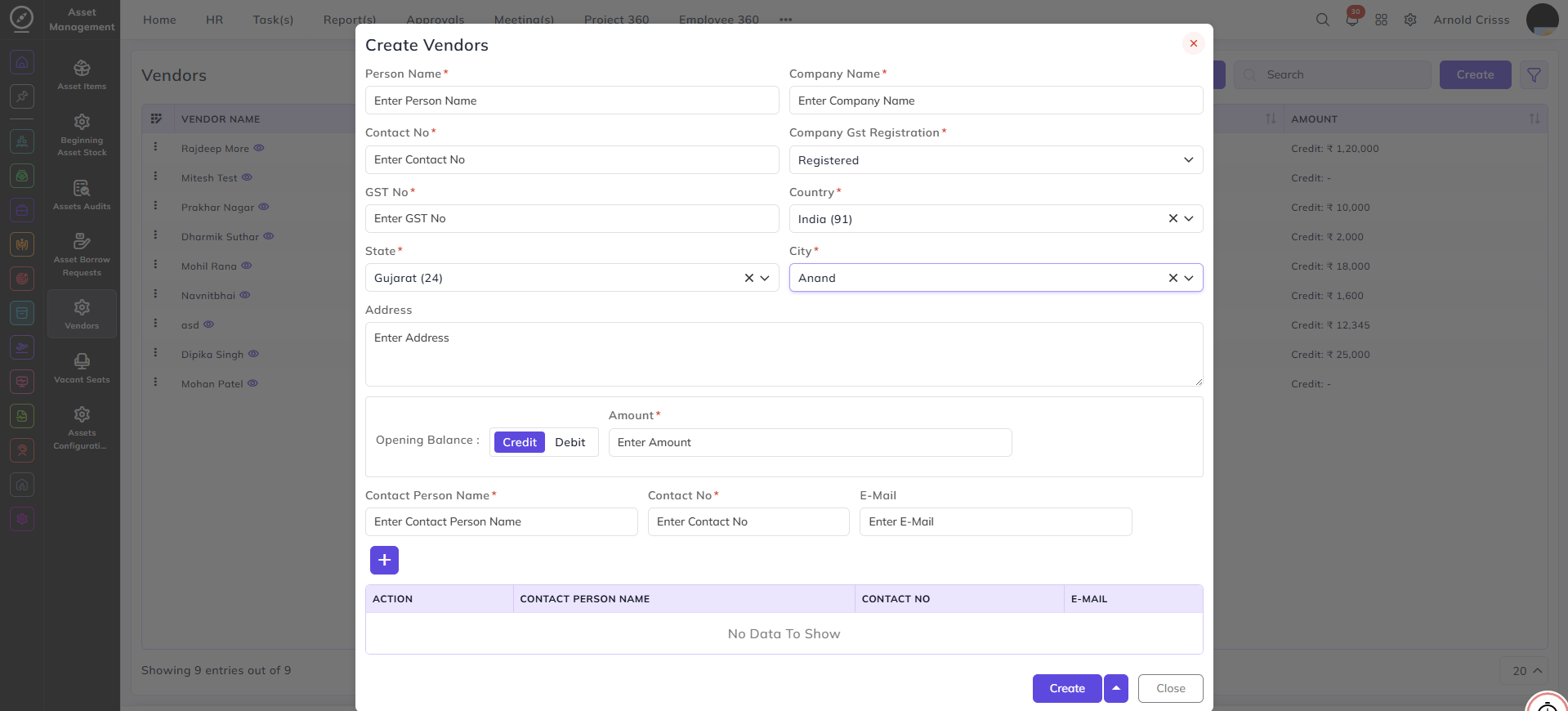This screenshot has width=1568, height=711.
Task: View details eye icon for Prakhar Nagar
Action: pos(264,207)
